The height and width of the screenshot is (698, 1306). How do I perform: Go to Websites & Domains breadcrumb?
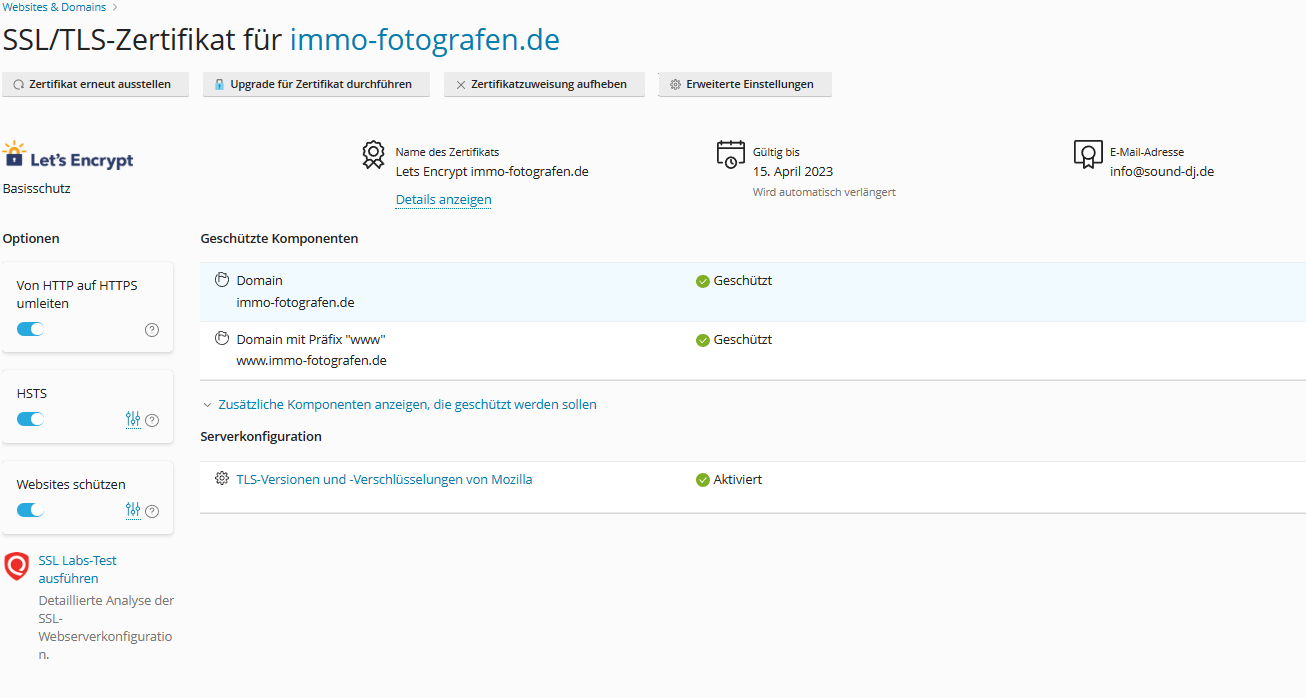[x=54, y=7]
